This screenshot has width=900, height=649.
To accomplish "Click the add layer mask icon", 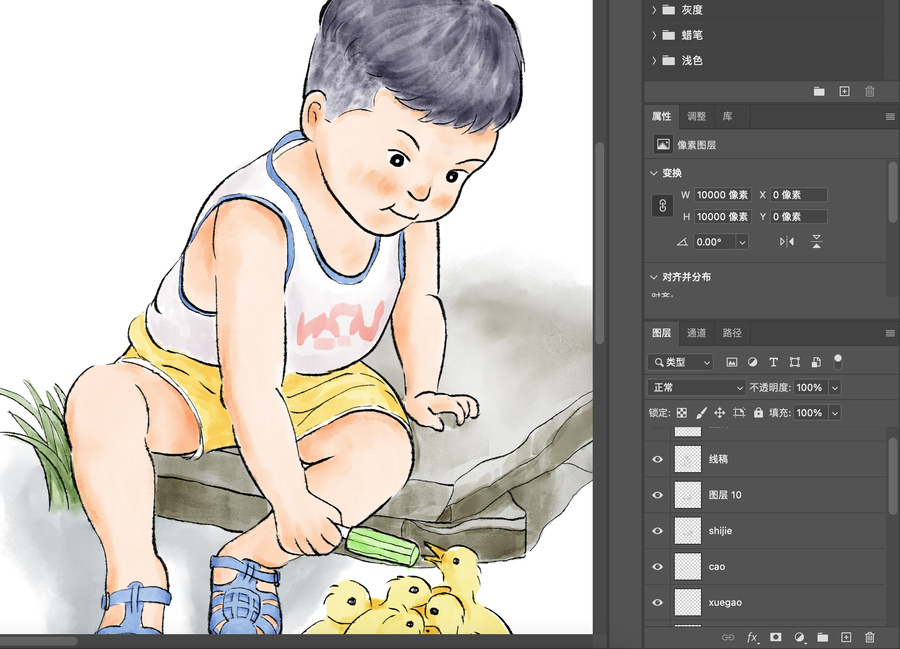I will click(775, 637).
